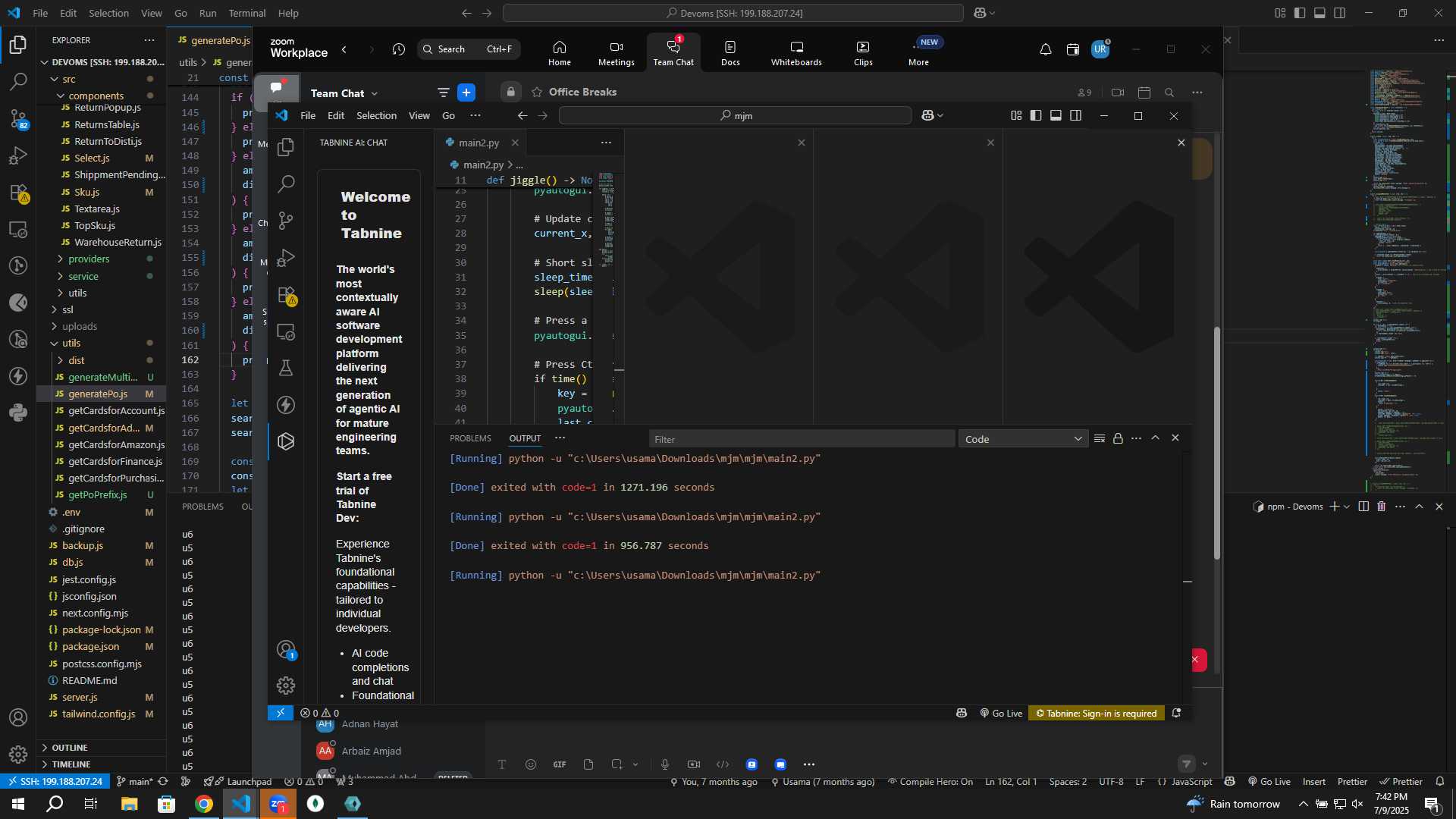1456x819 pixels.
Task: Open Testing flask icon in inner VS Code
Action: pos(286,368)
